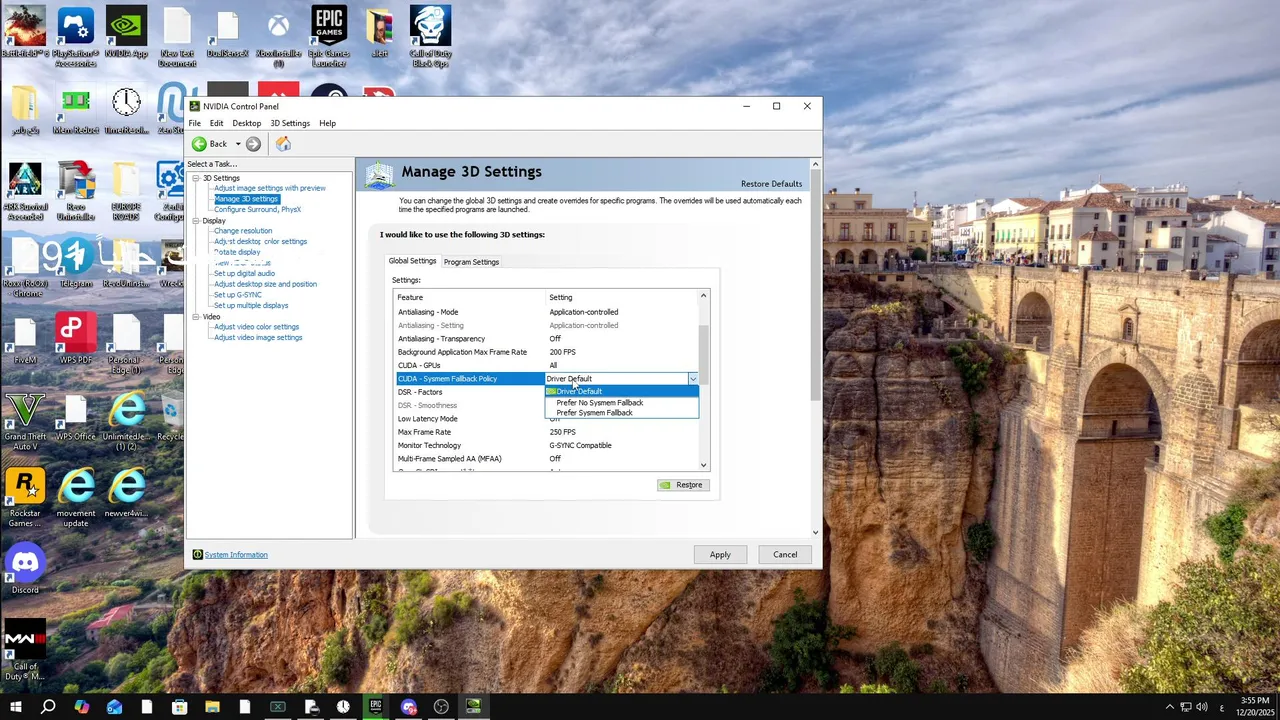The height and width of the screenshot is (720, 1280).
Task: Click the Windows Start button
Action: point(15,707)
